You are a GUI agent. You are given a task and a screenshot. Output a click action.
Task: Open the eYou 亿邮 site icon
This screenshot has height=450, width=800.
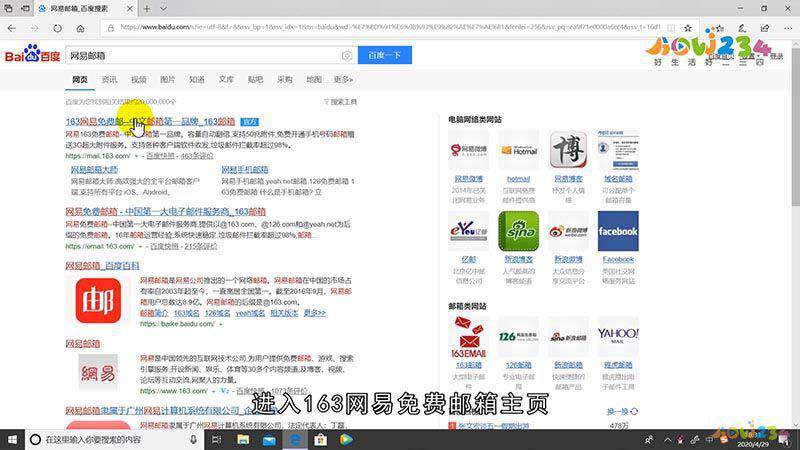pyautogui.click(x=468, y=231)
